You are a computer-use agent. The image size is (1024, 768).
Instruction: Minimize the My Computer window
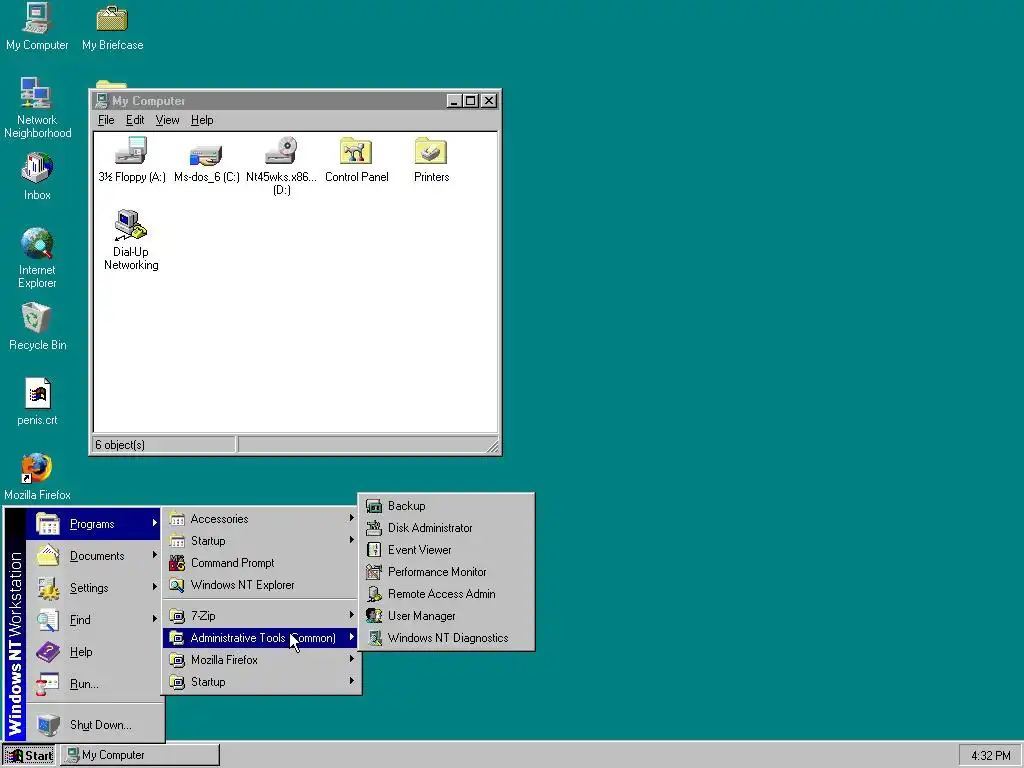pyautogui.click(x=454, y=101)
